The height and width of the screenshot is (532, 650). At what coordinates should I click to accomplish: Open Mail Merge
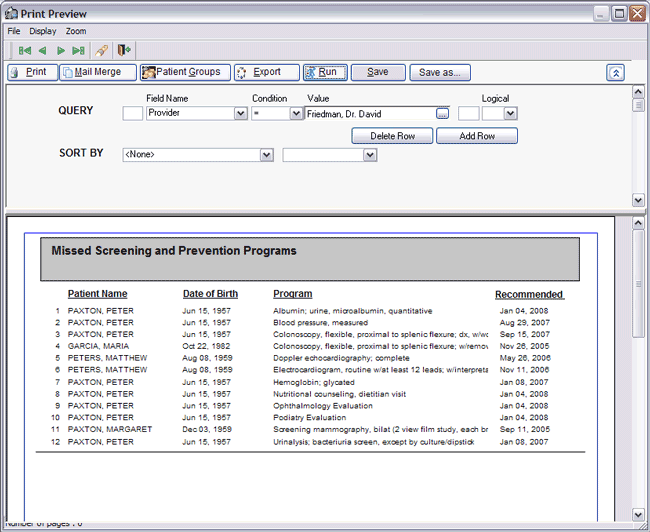pos(98,72)
